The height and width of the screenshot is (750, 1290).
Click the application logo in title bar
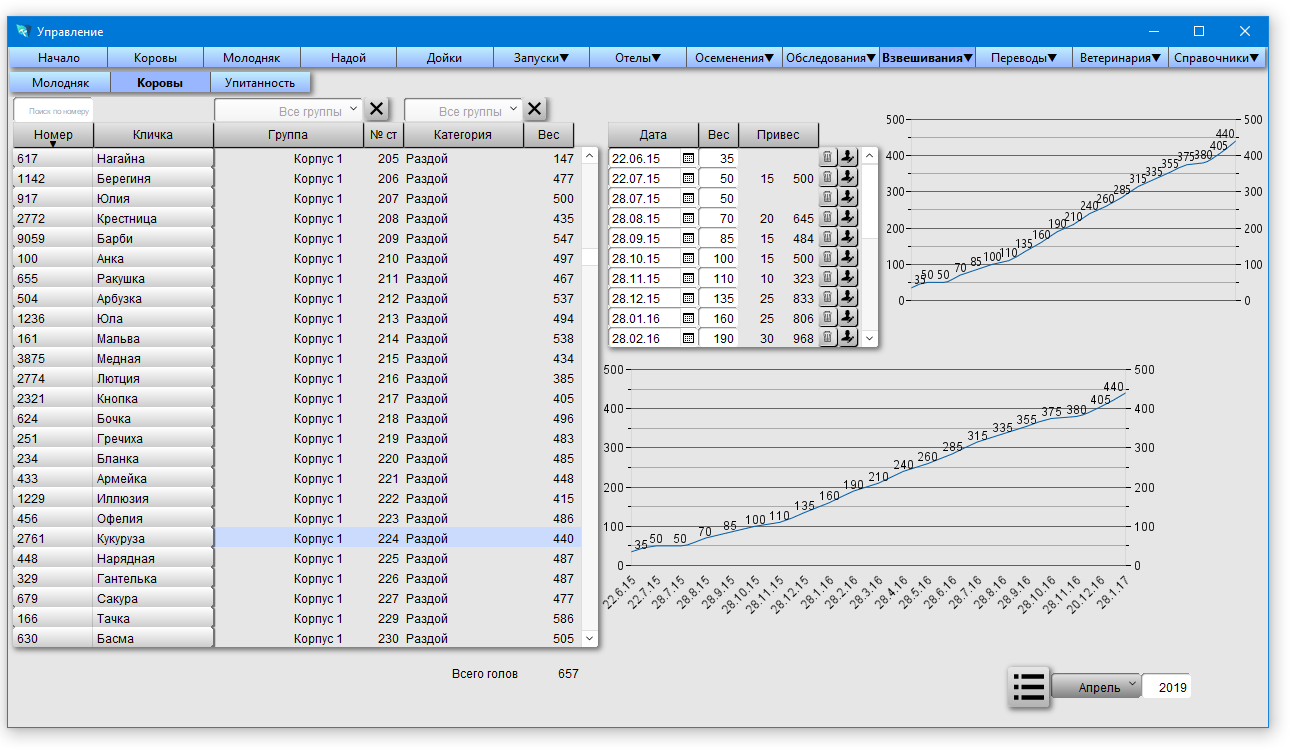coord(23,31)
